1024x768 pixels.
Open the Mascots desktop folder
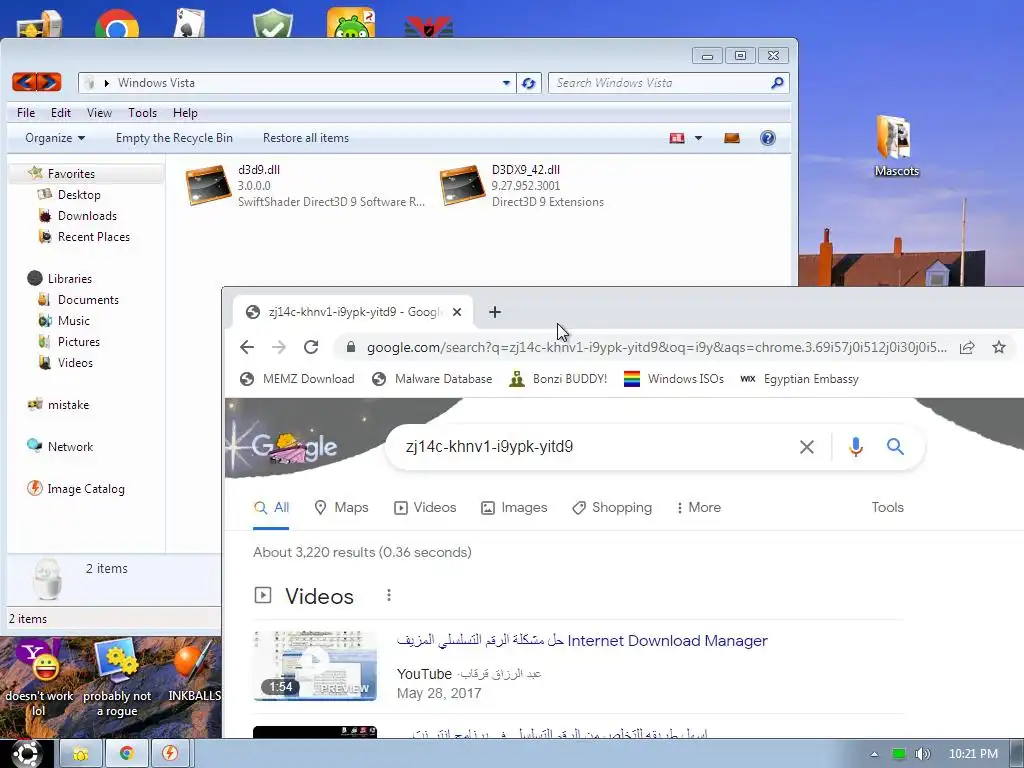896,146
